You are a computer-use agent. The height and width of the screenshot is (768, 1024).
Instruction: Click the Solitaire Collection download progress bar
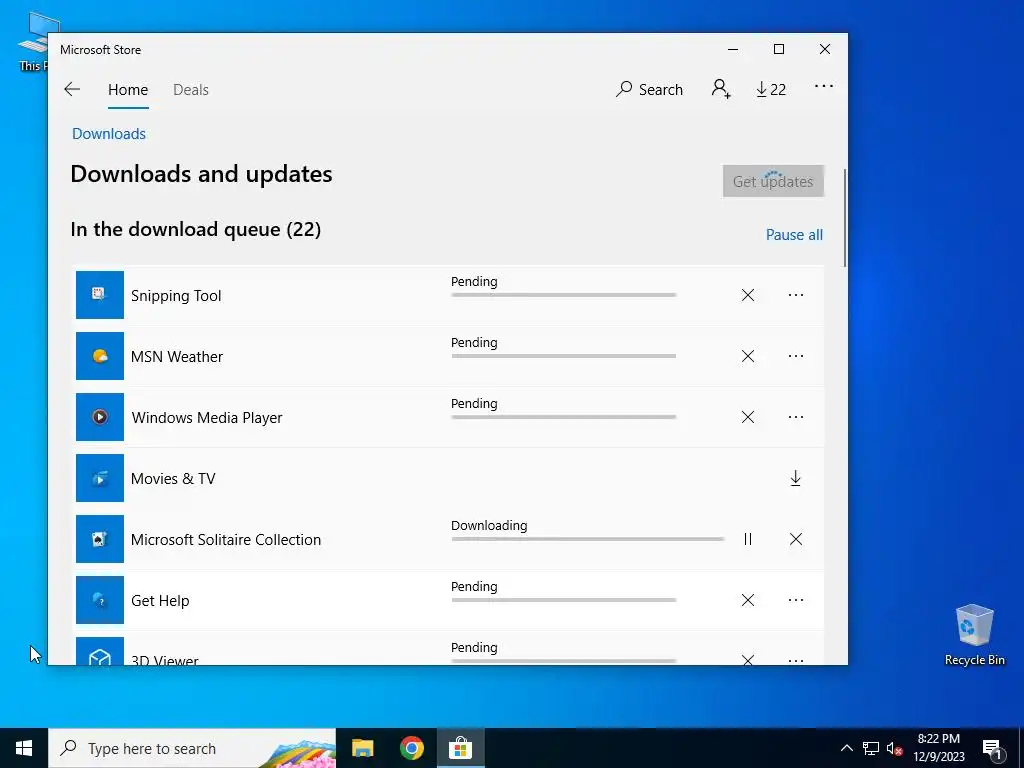pyautogui.click(x=588, y=539)
